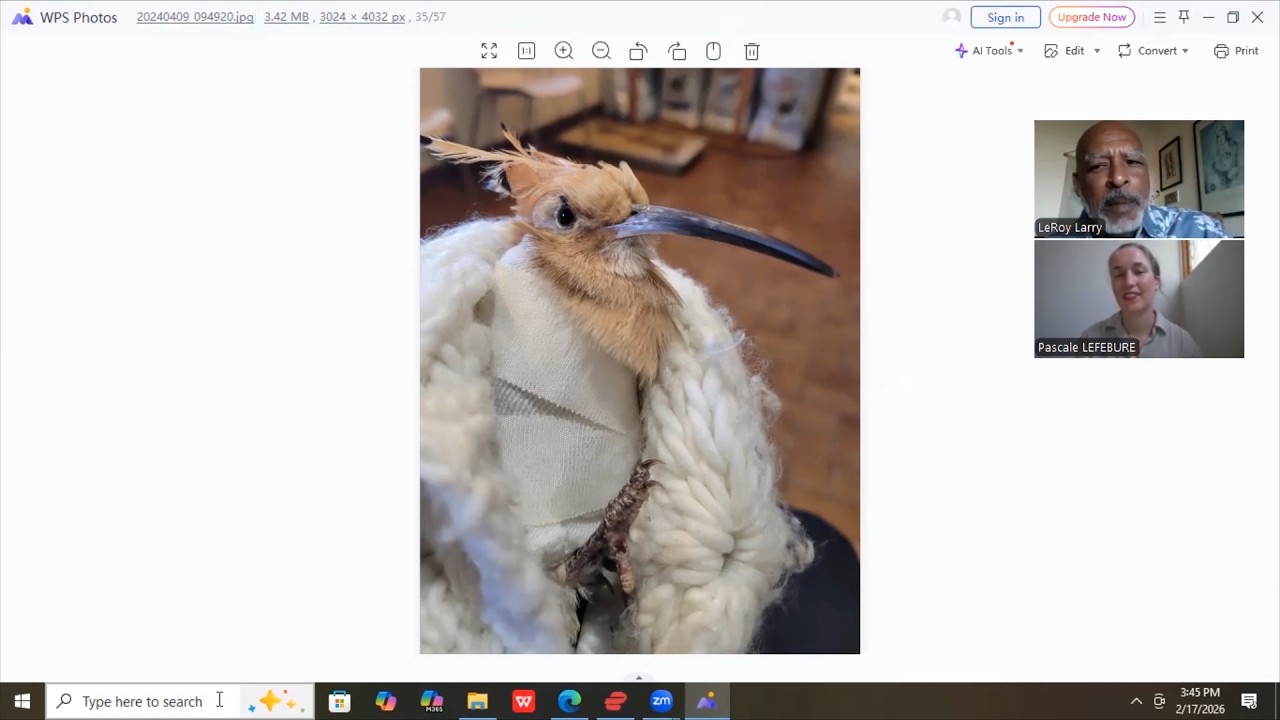Click the file name 20240409_094920.jpg
The image size is (1280, 720).
[195, 17]
